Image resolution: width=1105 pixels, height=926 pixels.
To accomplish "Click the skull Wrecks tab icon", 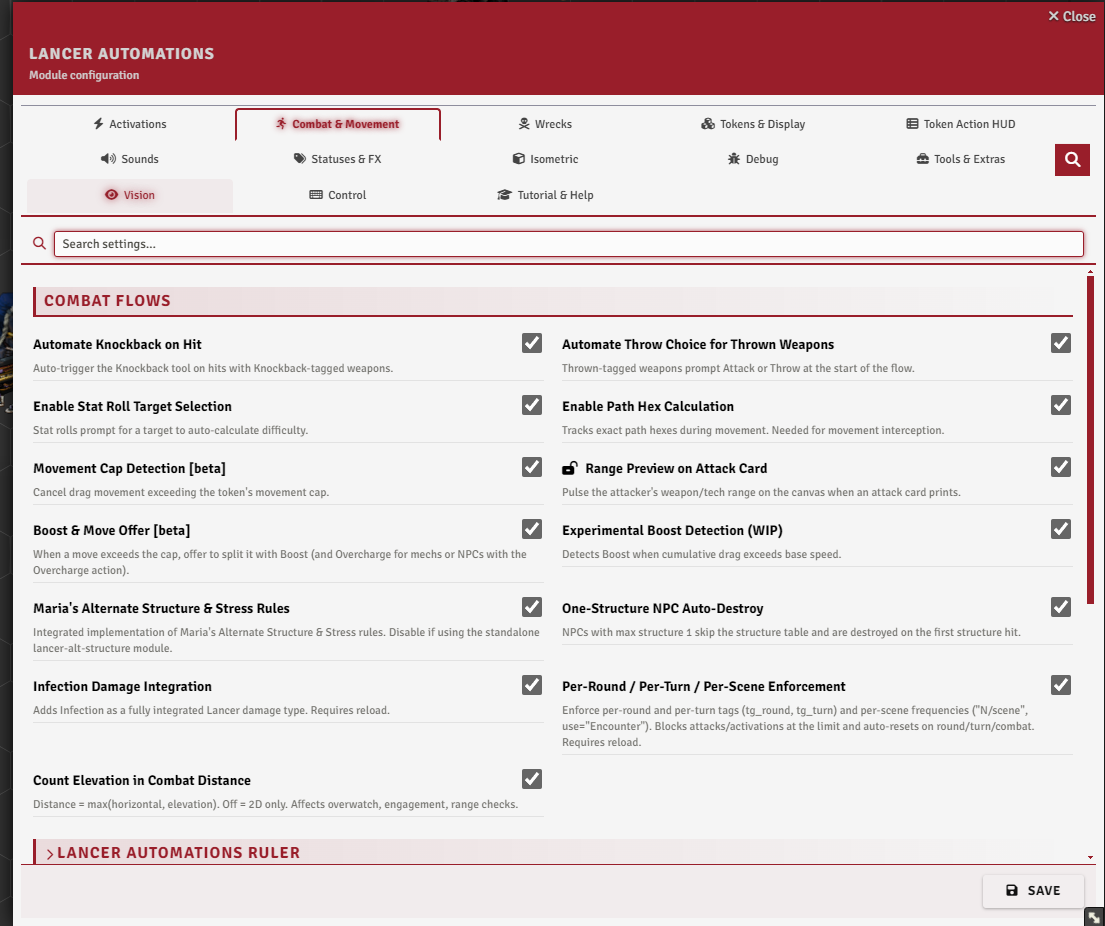I will pyautogui.click(x=524, y=123).
